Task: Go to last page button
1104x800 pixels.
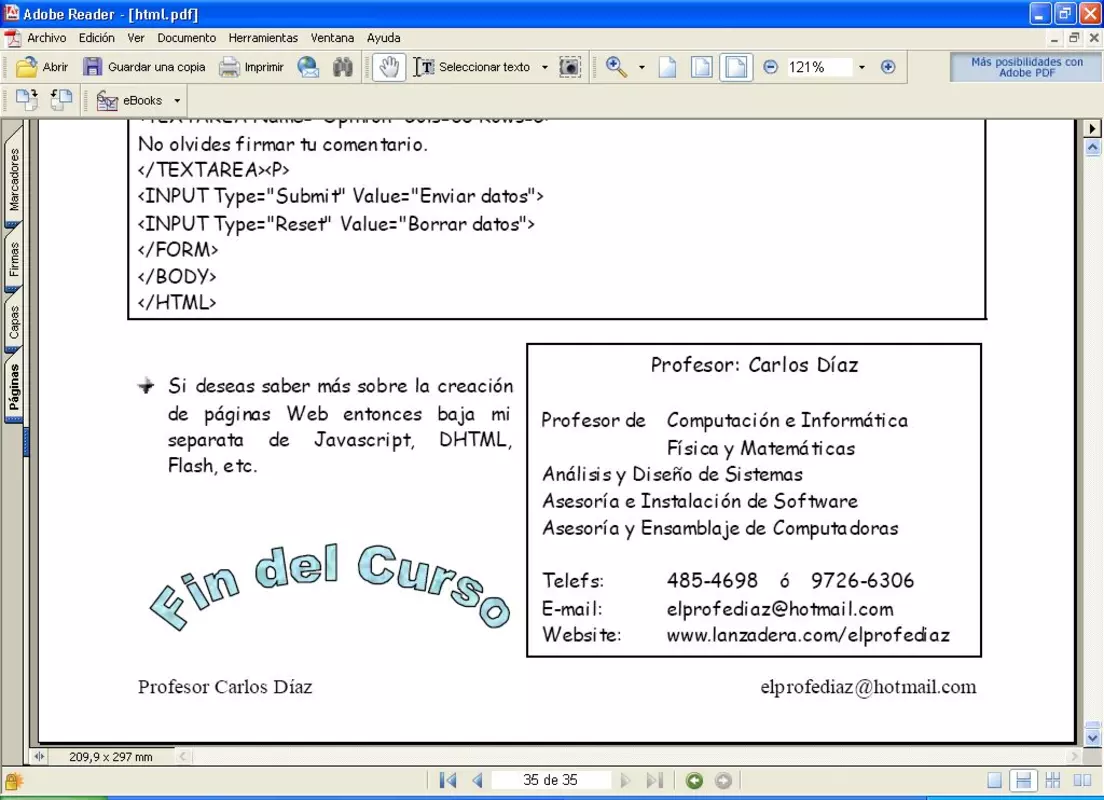Action: pos(655,780)
